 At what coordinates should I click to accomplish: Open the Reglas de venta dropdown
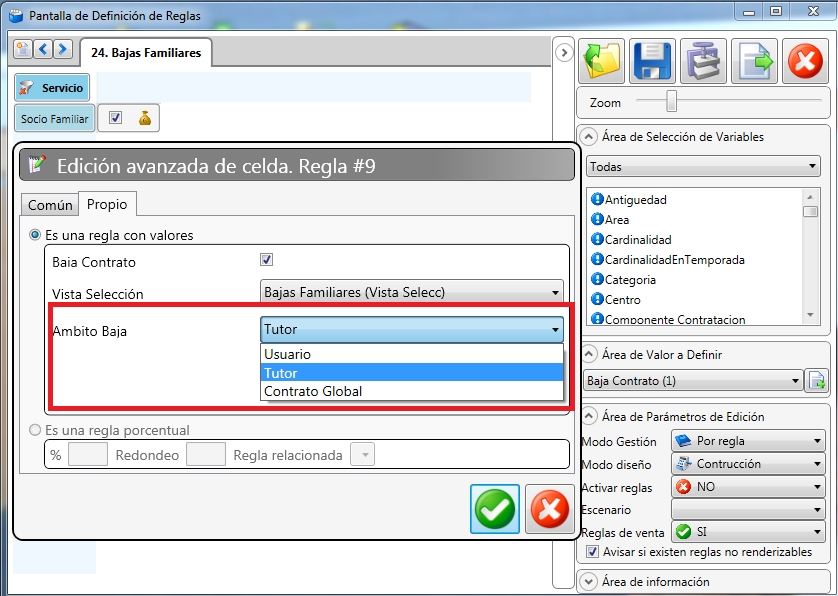[x=748, y=532]
